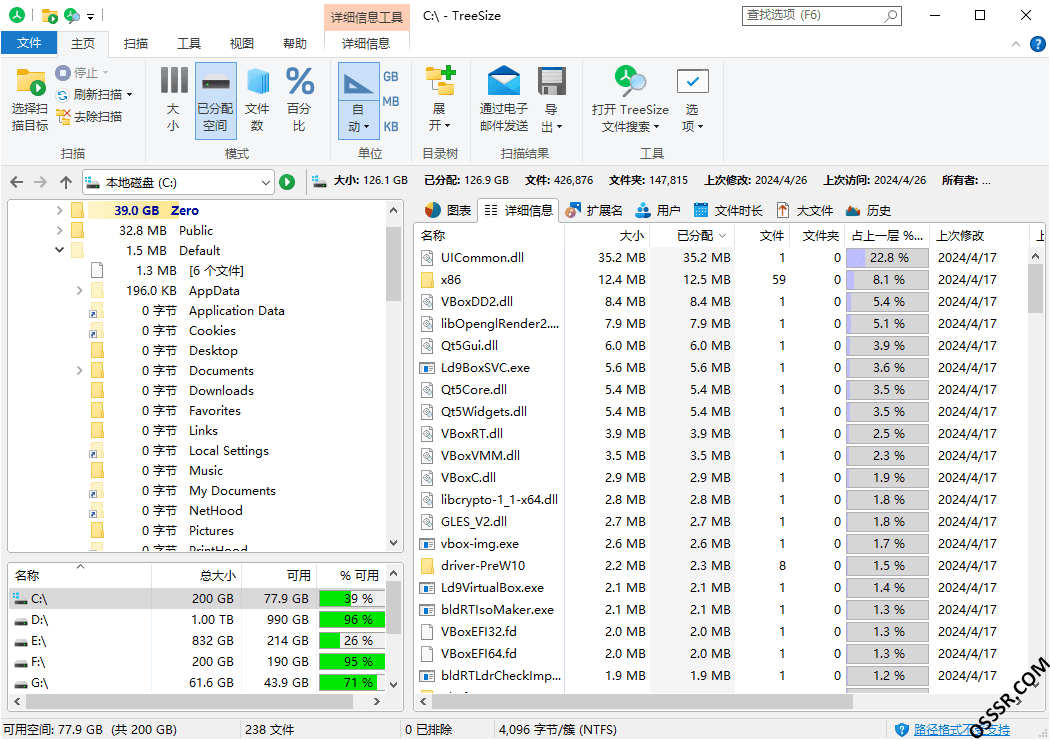Image resolution: width=1050 pixels, height=740 pixels.
Task: Click the shield icon in status bar
Action: 902,730
